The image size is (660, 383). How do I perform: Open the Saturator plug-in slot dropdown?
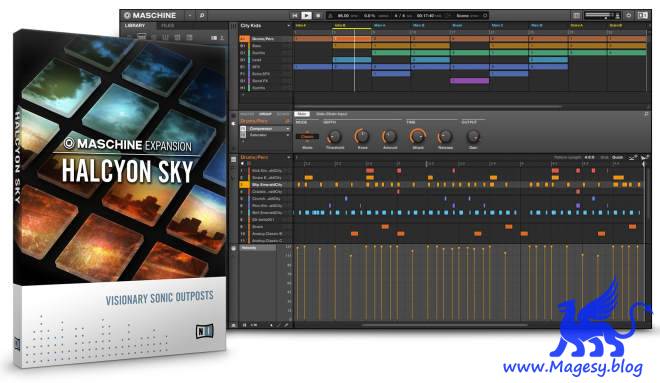click(288, 135)
